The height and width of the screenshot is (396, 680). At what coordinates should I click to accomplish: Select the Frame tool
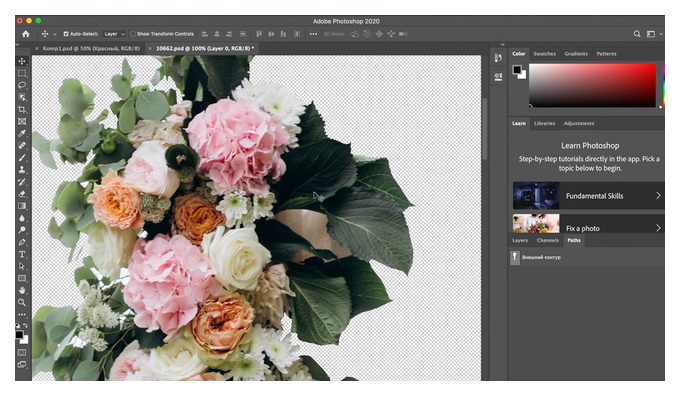22,121
